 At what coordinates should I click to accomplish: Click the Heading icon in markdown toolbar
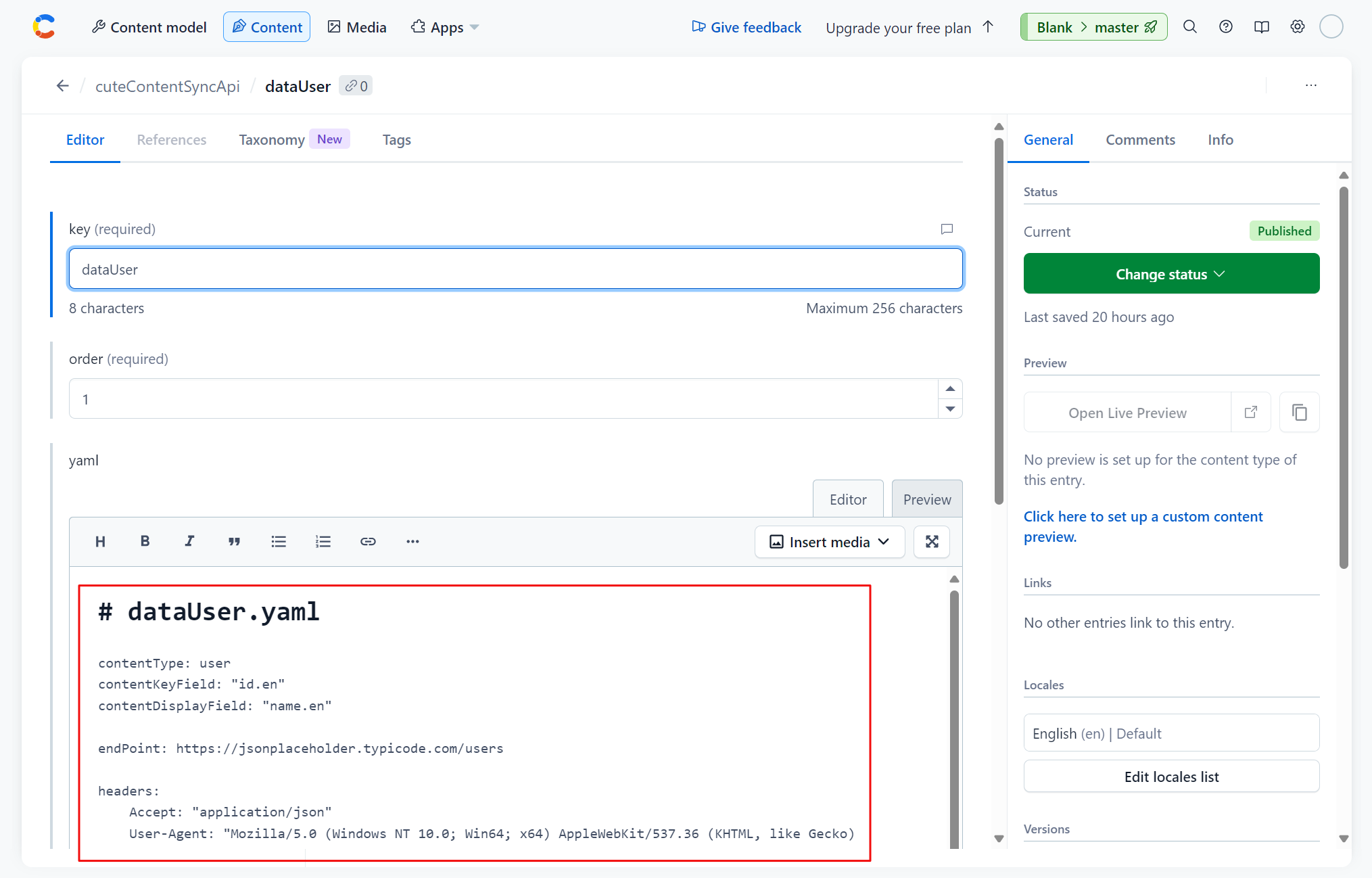click(x=100, y=541)
